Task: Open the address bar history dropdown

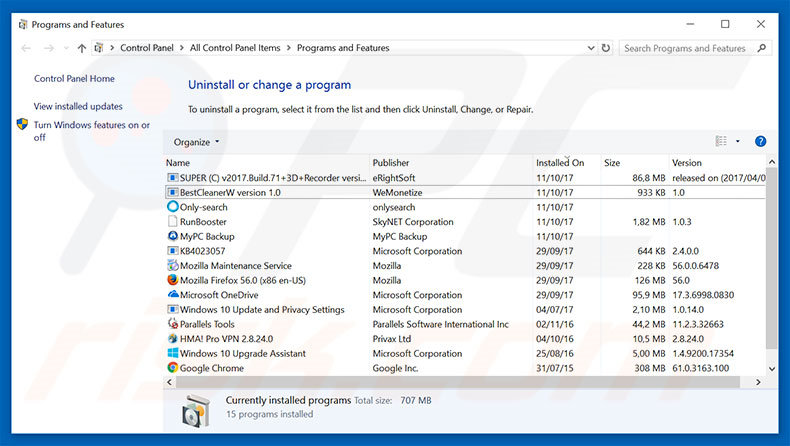Action: (590, 48)
